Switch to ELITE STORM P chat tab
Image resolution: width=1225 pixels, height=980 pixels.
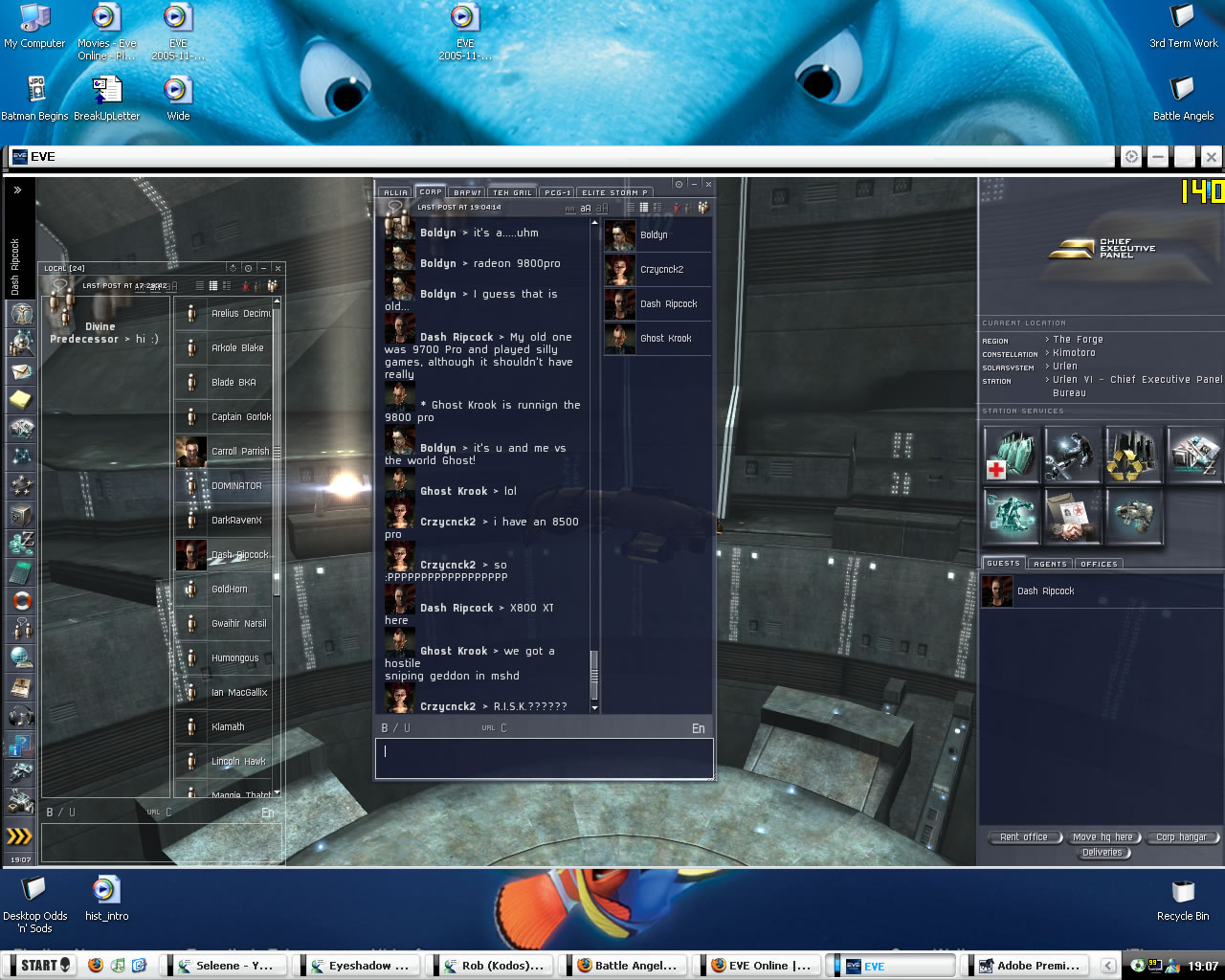click(x=614, y=192)
